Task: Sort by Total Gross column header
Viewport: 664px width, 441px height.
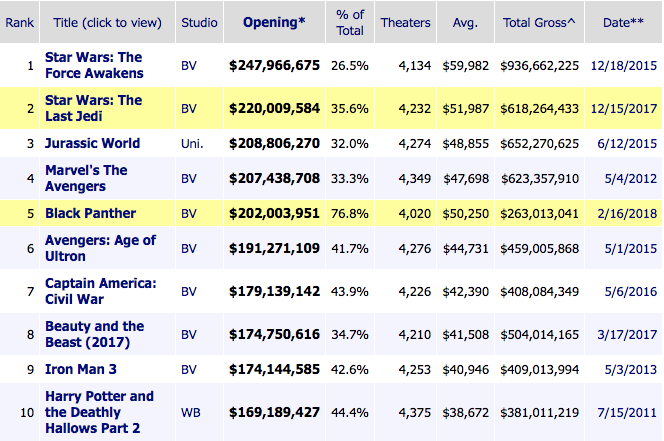Action: (540, 22)
